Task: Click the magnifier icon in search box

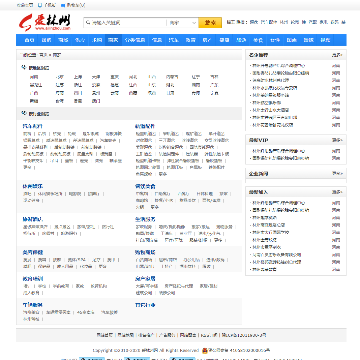Action: tap(88, 23)
